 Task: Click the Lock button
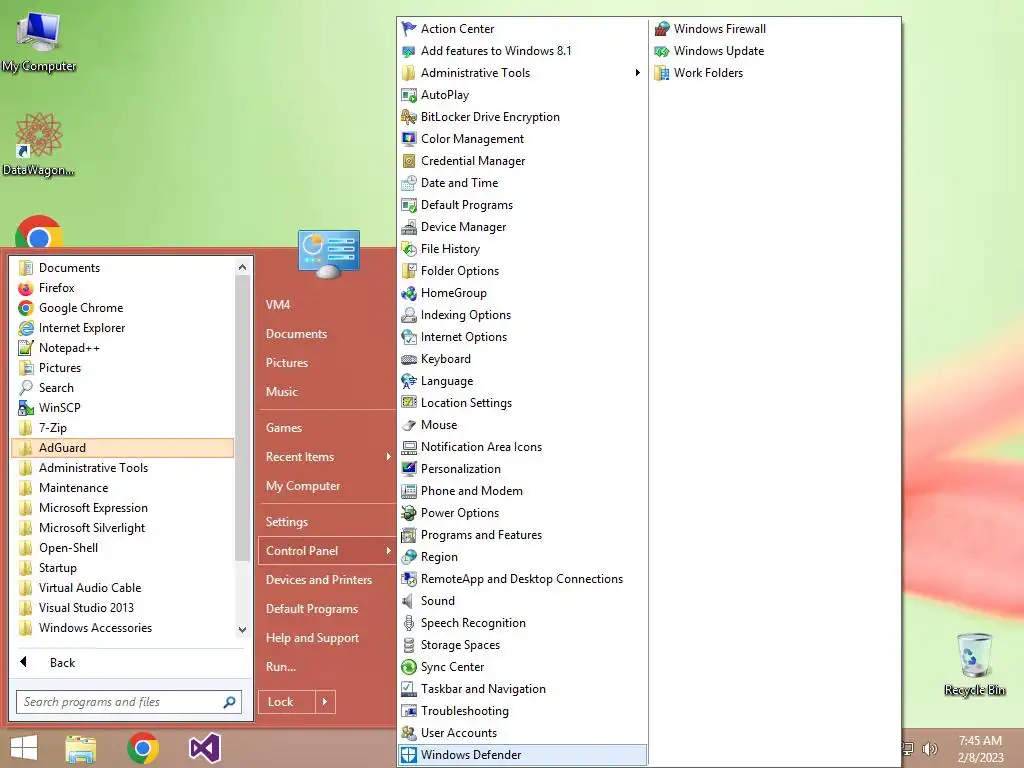[287, 702]
